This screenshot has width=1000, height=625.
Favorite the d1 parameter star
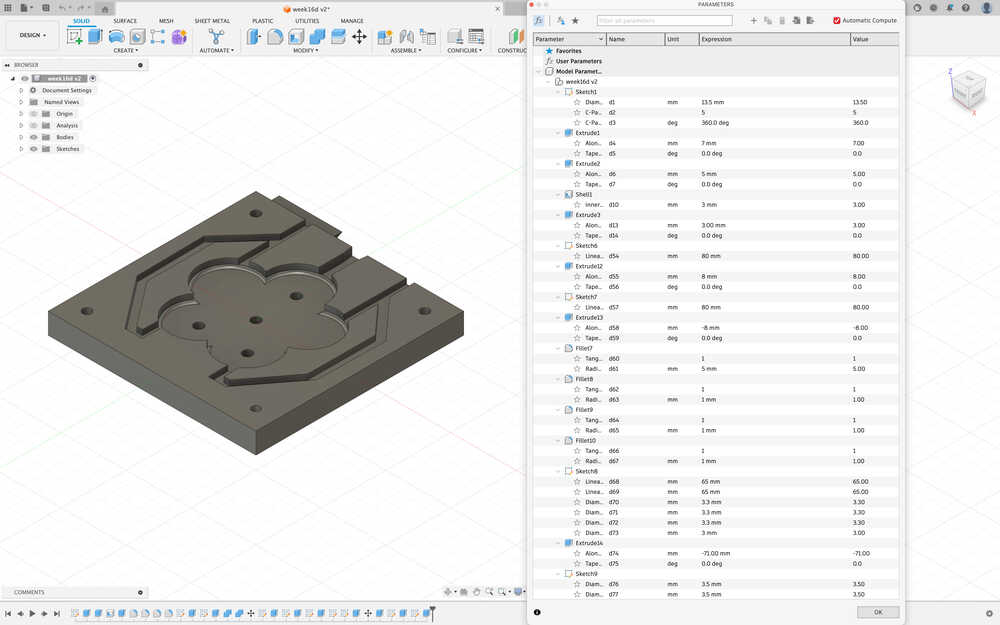[x=577, y=102]
